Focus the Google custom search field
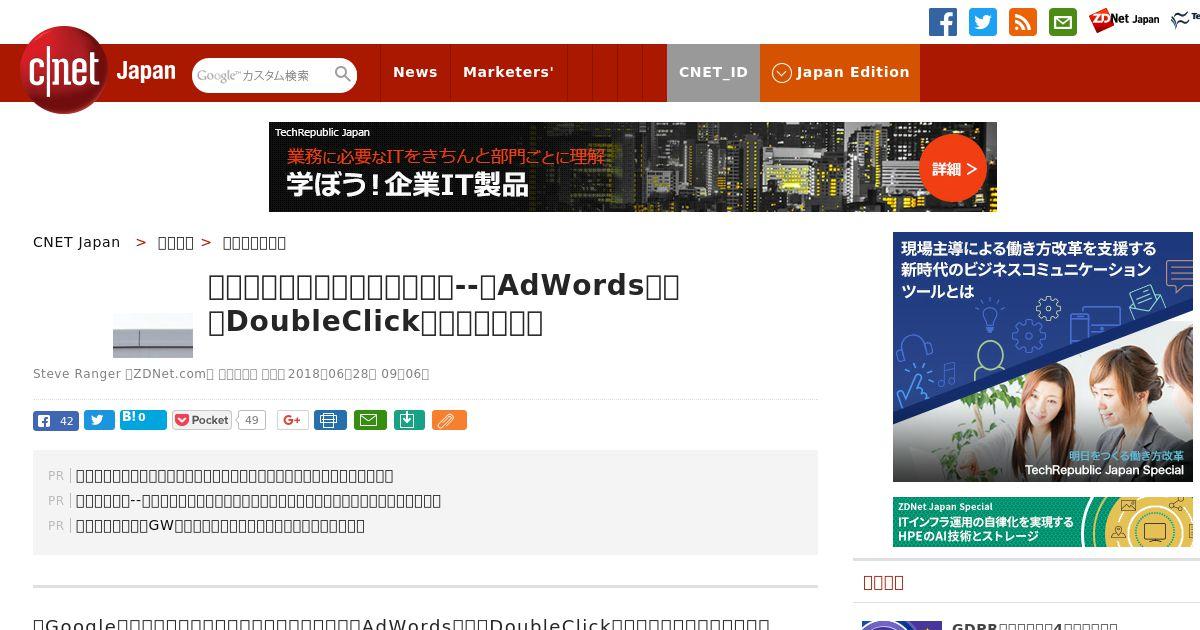Screen dimensions: 1200x630 pyautogui.click(x=262, y=75)
